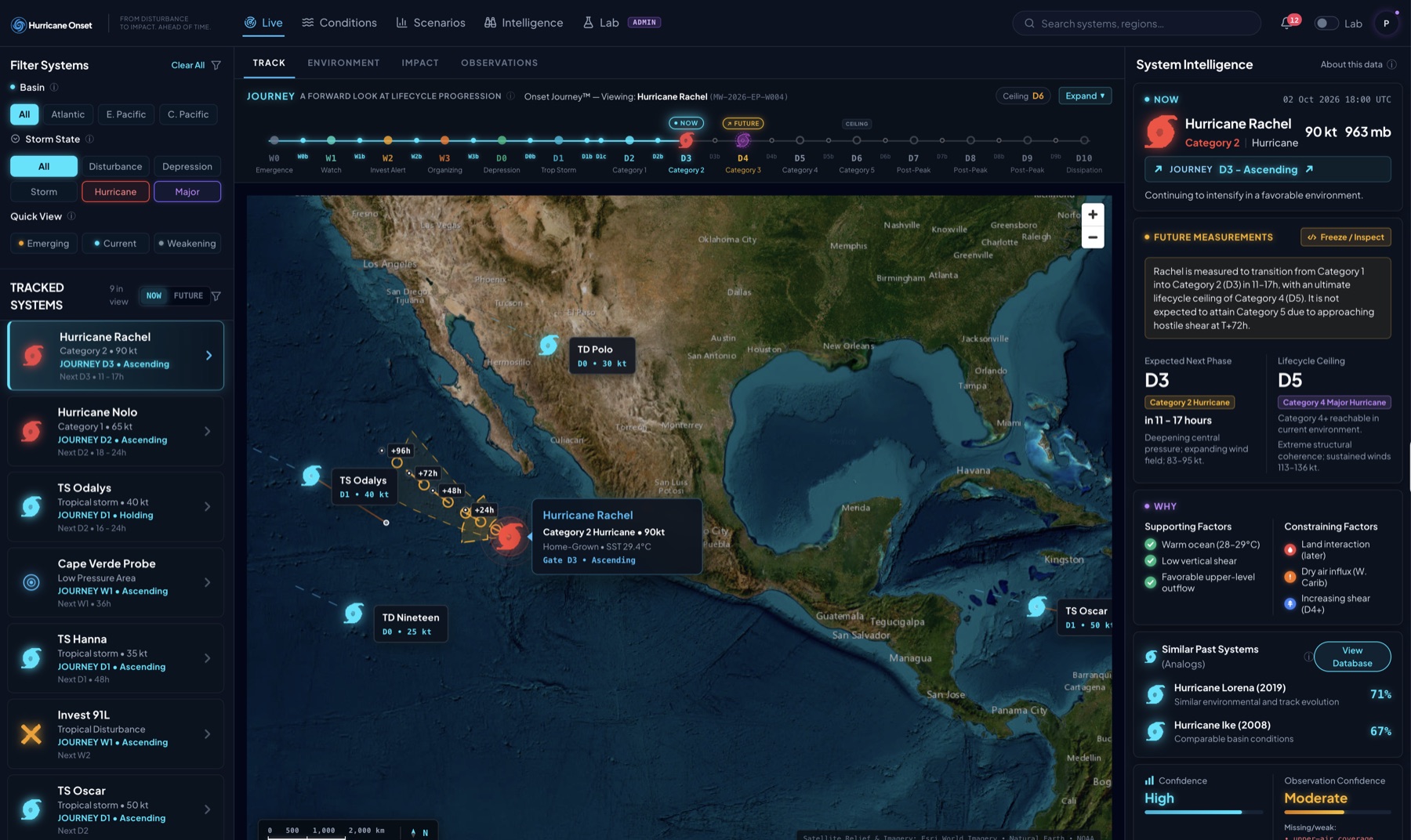Screen dimensions: 1411x840
Task: Open the Journey D3 – Ascending link bar
Action: click(x=1268, y=169)
